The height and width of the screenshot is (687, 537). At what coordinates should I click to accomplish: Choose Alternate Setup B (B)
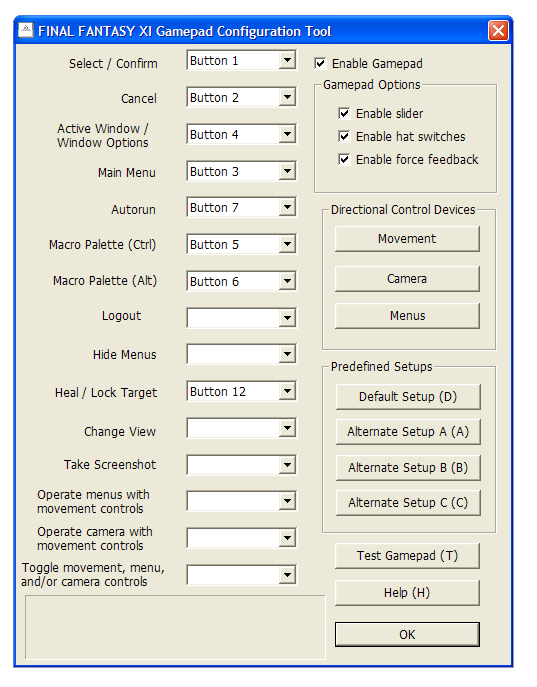[408, 467]
